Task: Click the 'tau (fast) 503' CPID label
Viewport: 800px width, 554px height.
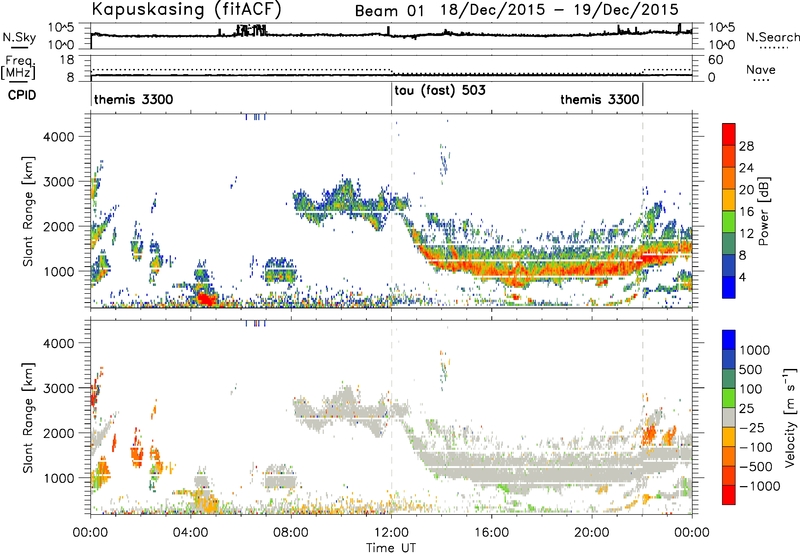Action: coord(440,90)
